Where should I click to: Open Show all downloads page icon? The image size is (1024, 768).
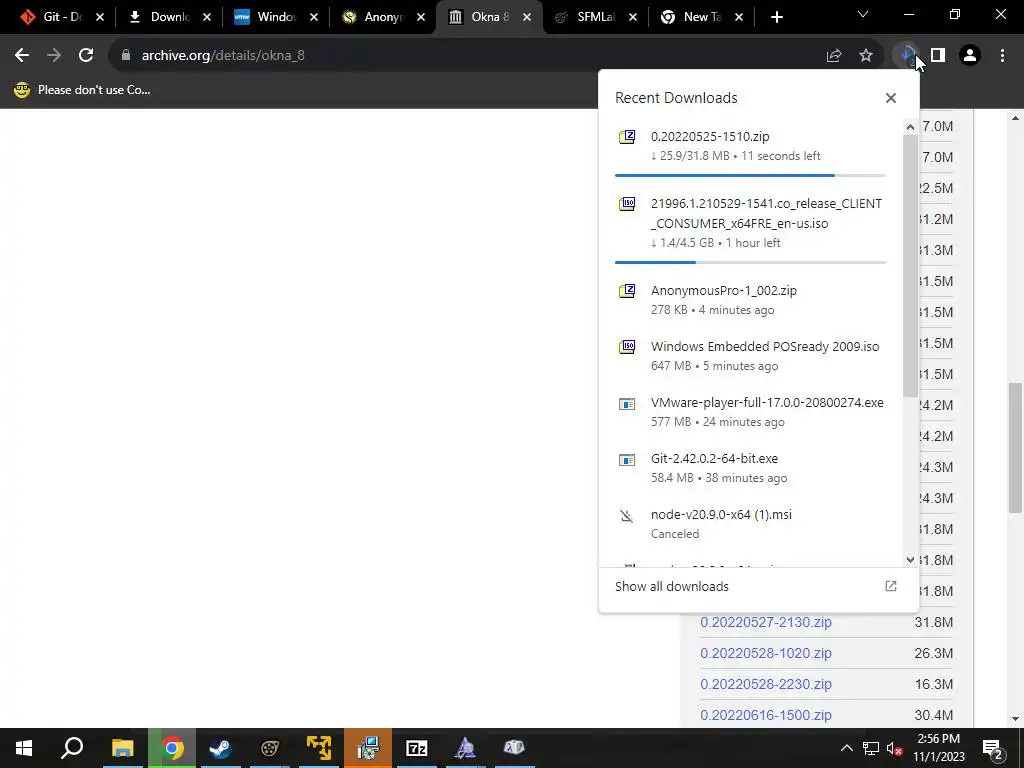pyautogui.click(x=891, y=586)
